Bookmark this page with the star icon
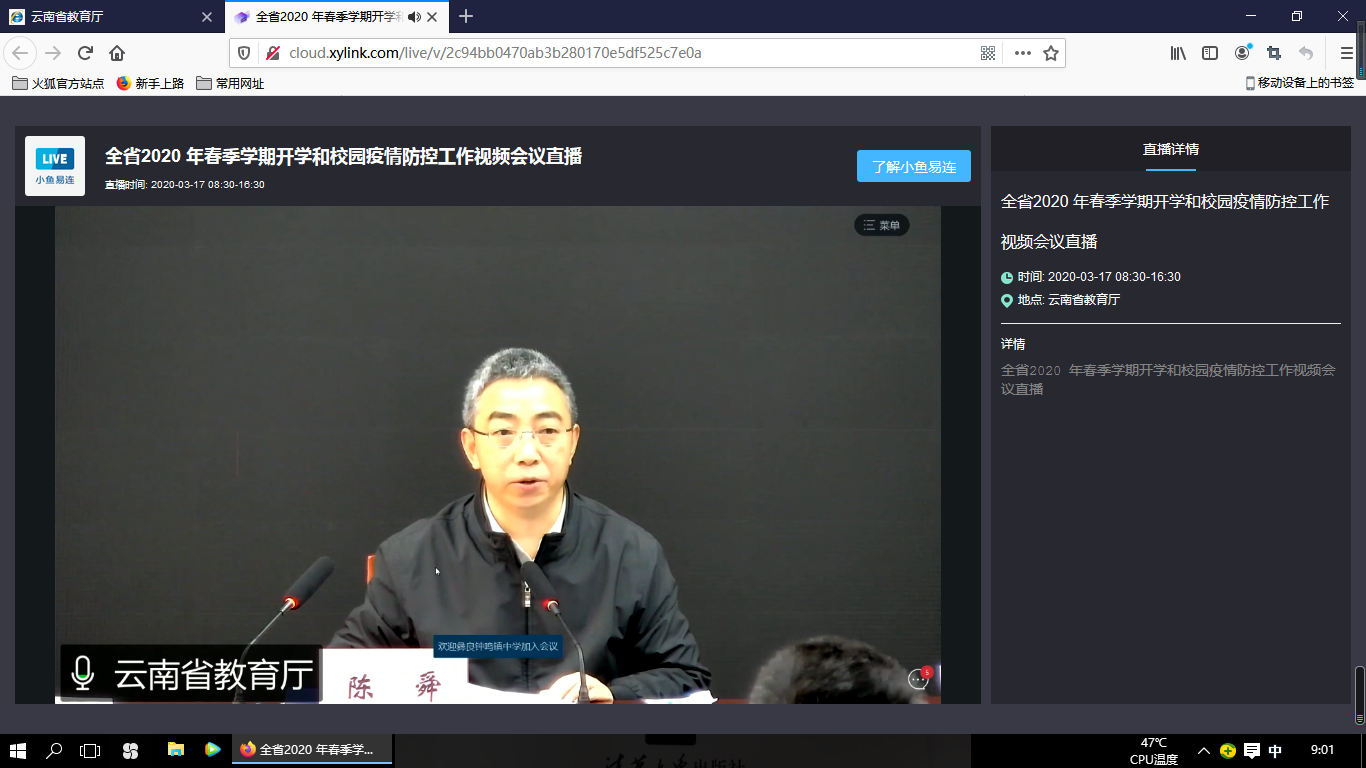This screenshot has height=768, width=1366. (x=1051, y=53)
